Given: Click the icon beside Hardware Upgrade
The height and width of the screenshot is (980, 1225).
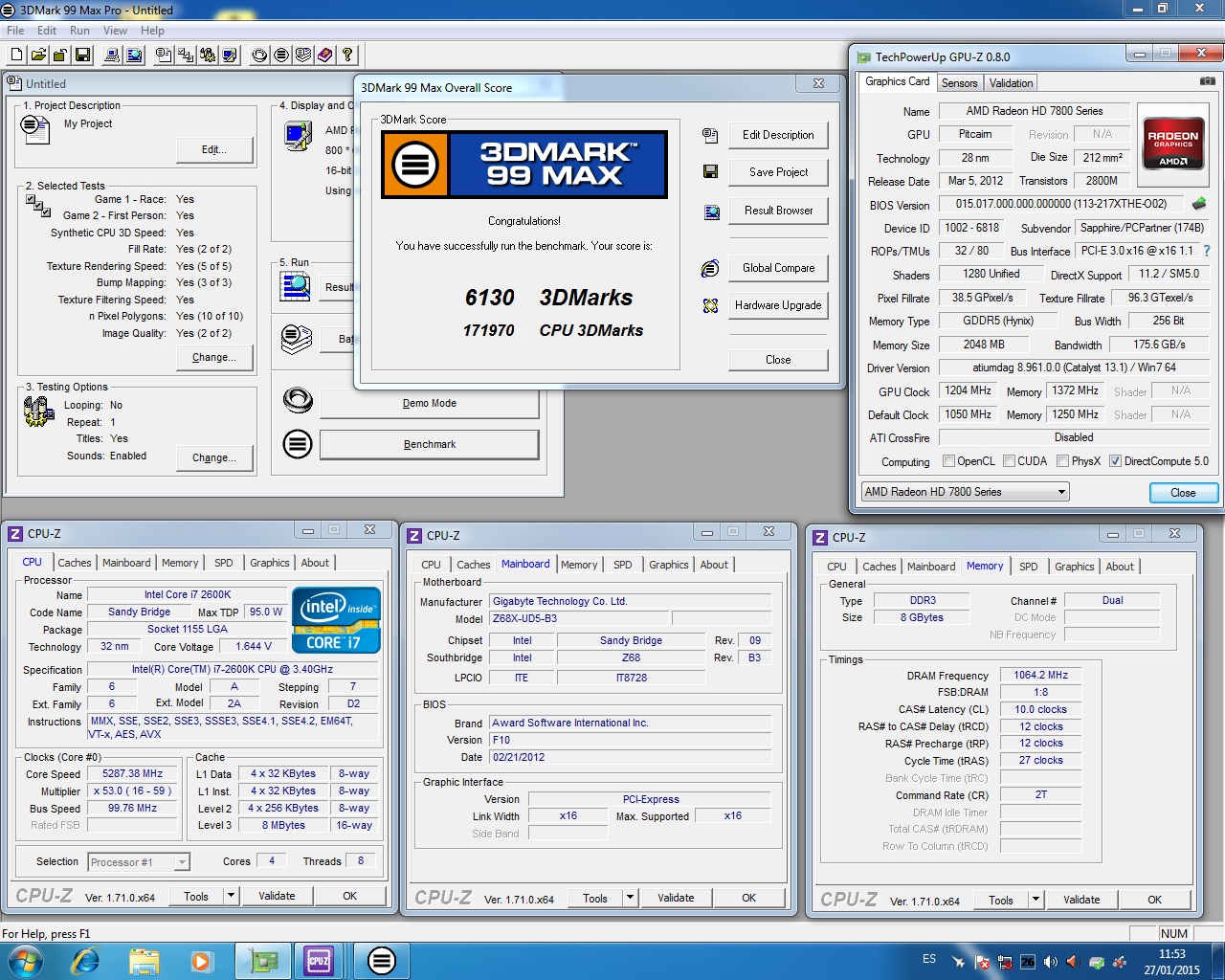Looking at the screenshot, I should coord(710,306).
